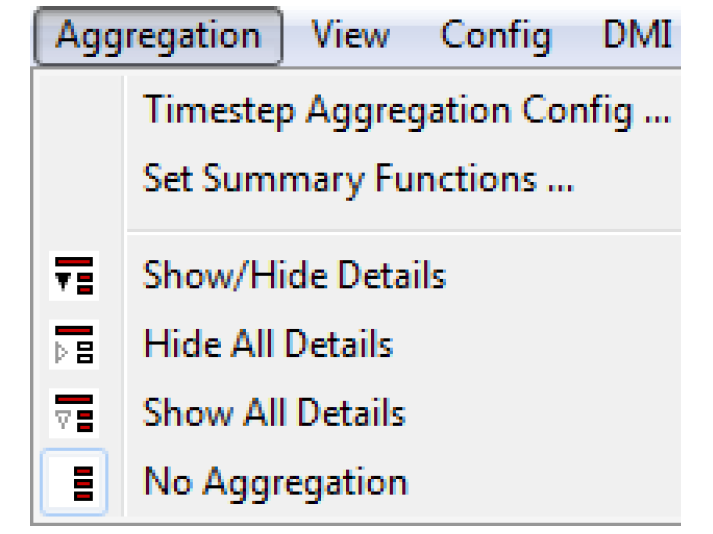Click hollow down triangle in Show All icon

coord(63,419)
